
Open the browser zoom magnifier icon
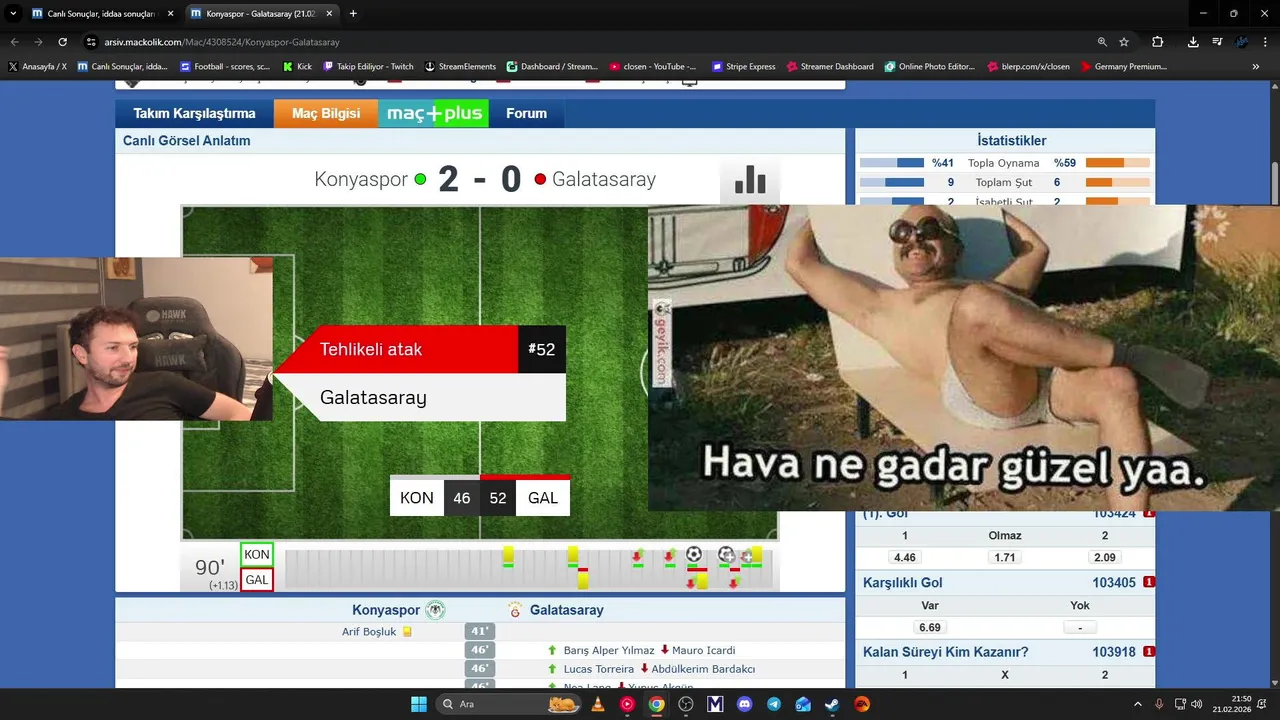(1102, 42)
